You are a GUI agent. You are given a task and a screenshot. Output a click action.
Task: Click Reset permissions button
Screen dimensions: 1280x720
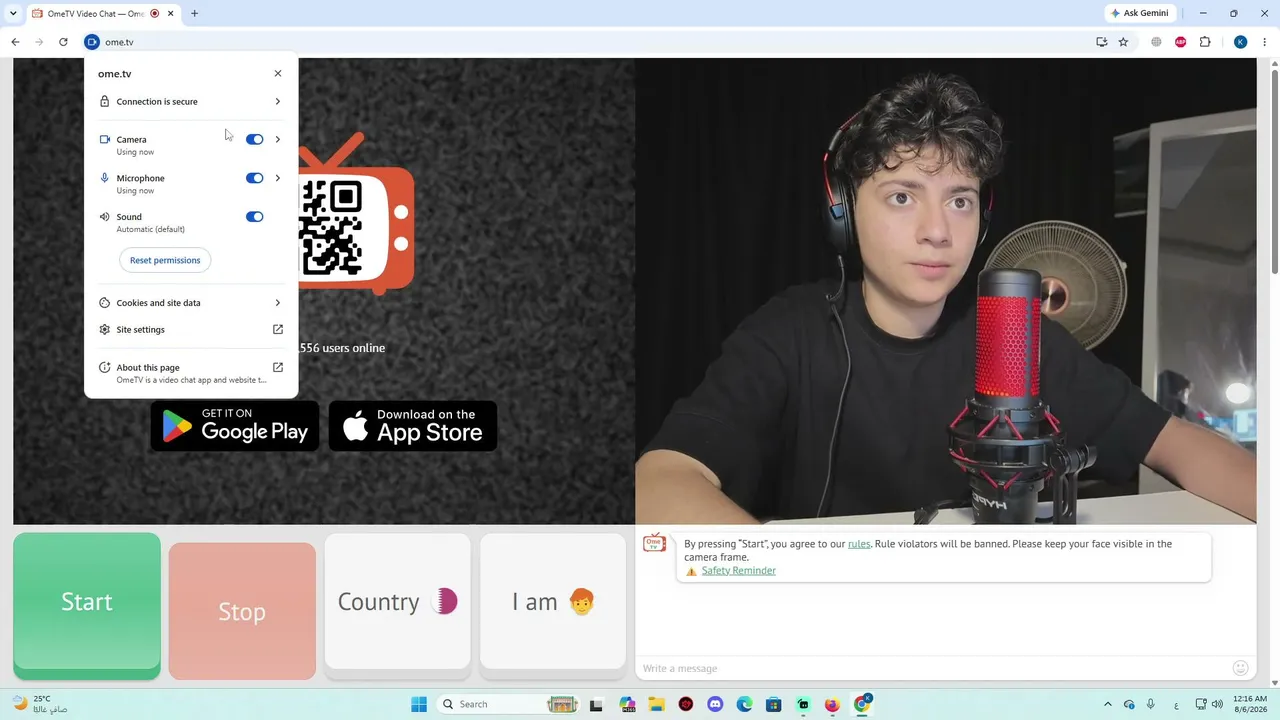165,260
